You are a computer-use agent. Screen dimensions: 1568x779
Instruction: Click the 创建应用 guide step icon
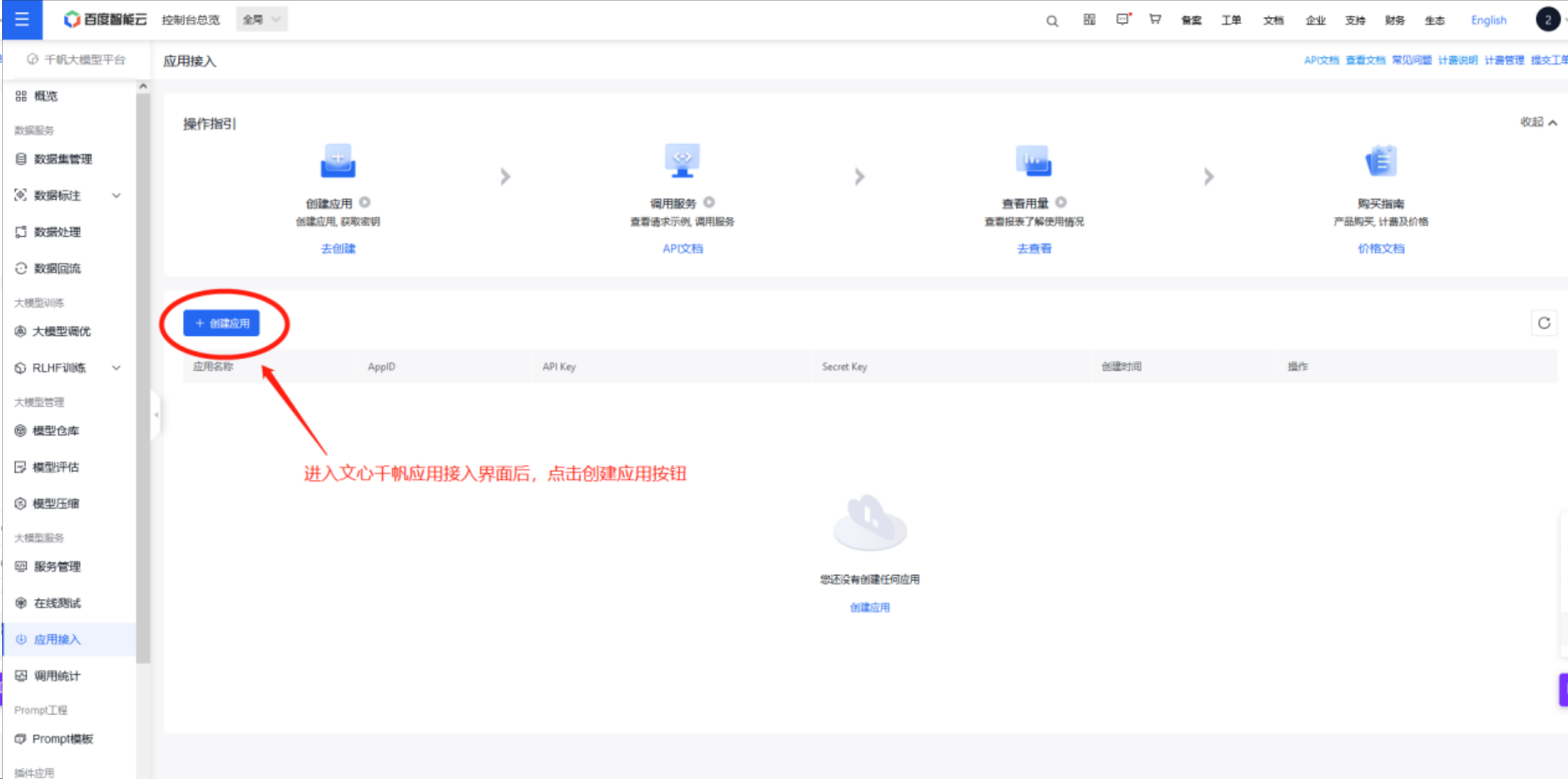(338, 161)
